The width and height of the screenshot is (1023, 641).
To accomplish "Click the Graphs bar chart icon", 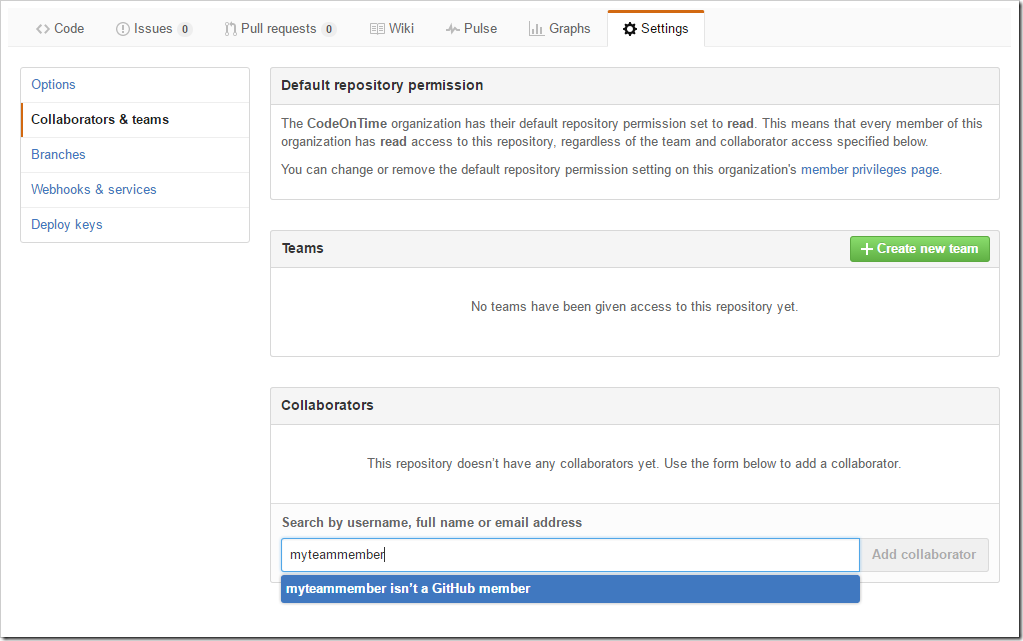I will click(536, 29).
